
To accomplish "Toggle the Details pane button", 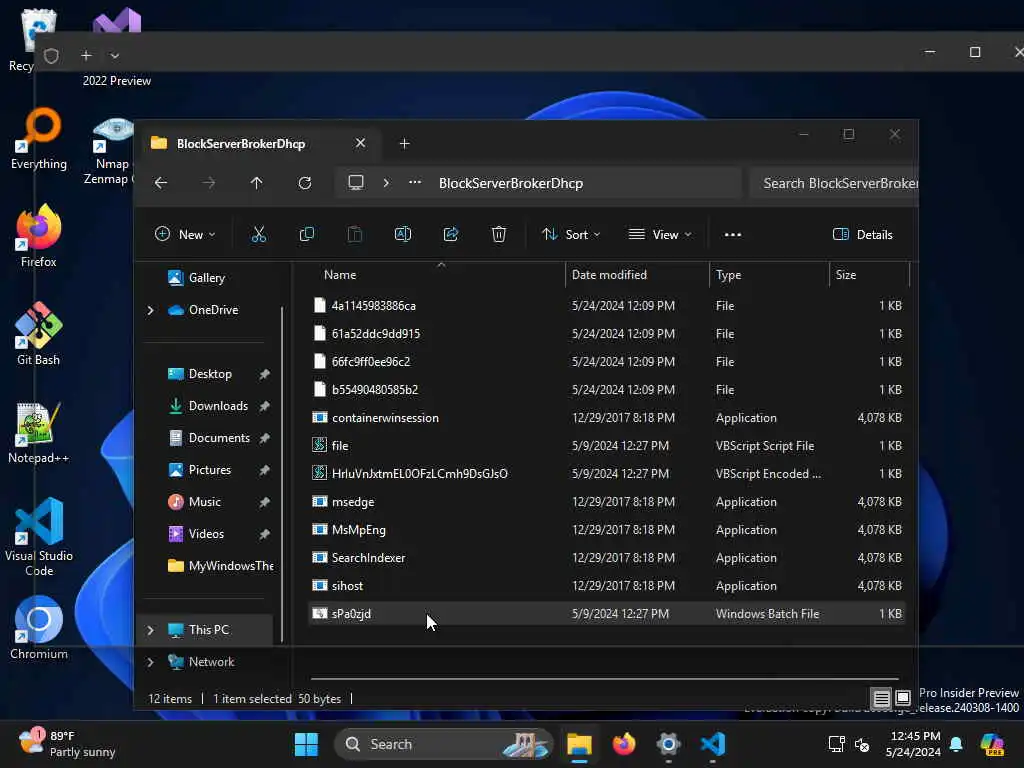I will click(863, 234).
